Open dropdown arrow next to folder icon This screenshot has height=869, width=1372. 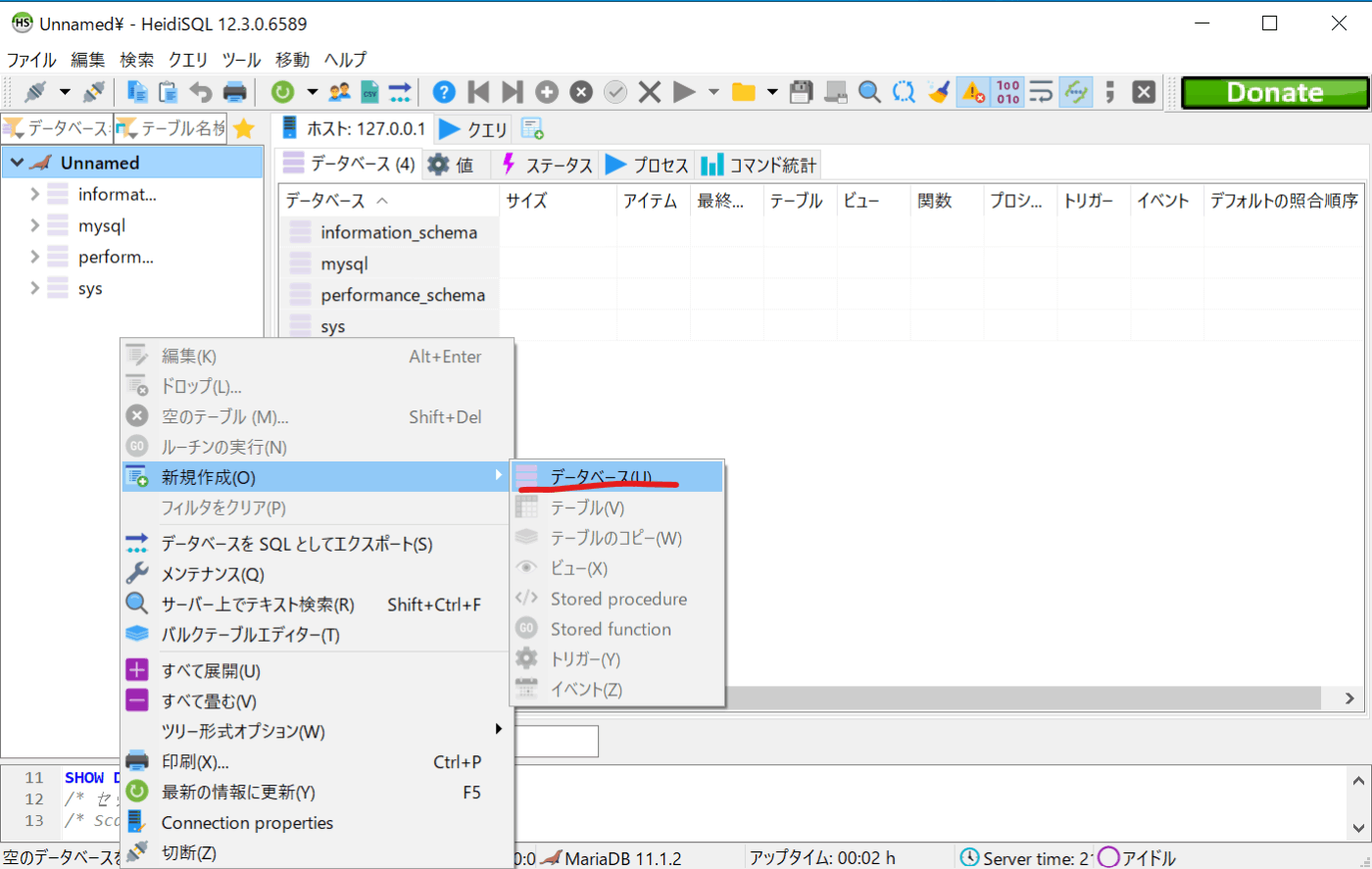point(773,92)
